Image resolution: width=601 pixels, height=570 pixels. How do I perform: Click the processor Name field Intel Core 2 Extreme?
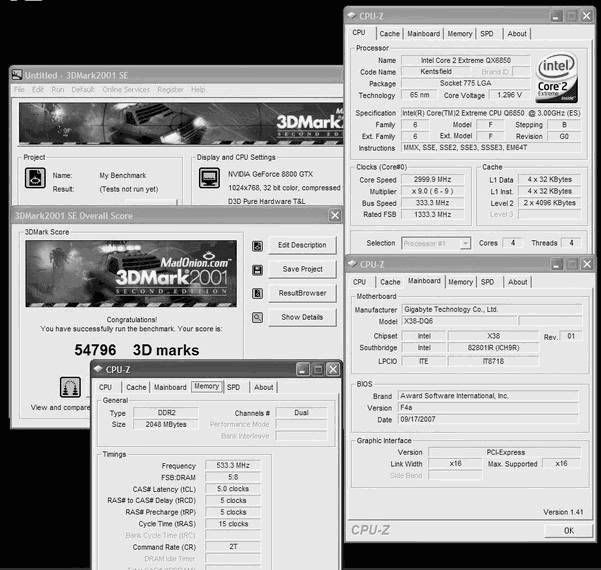click(x=466, y=60)
